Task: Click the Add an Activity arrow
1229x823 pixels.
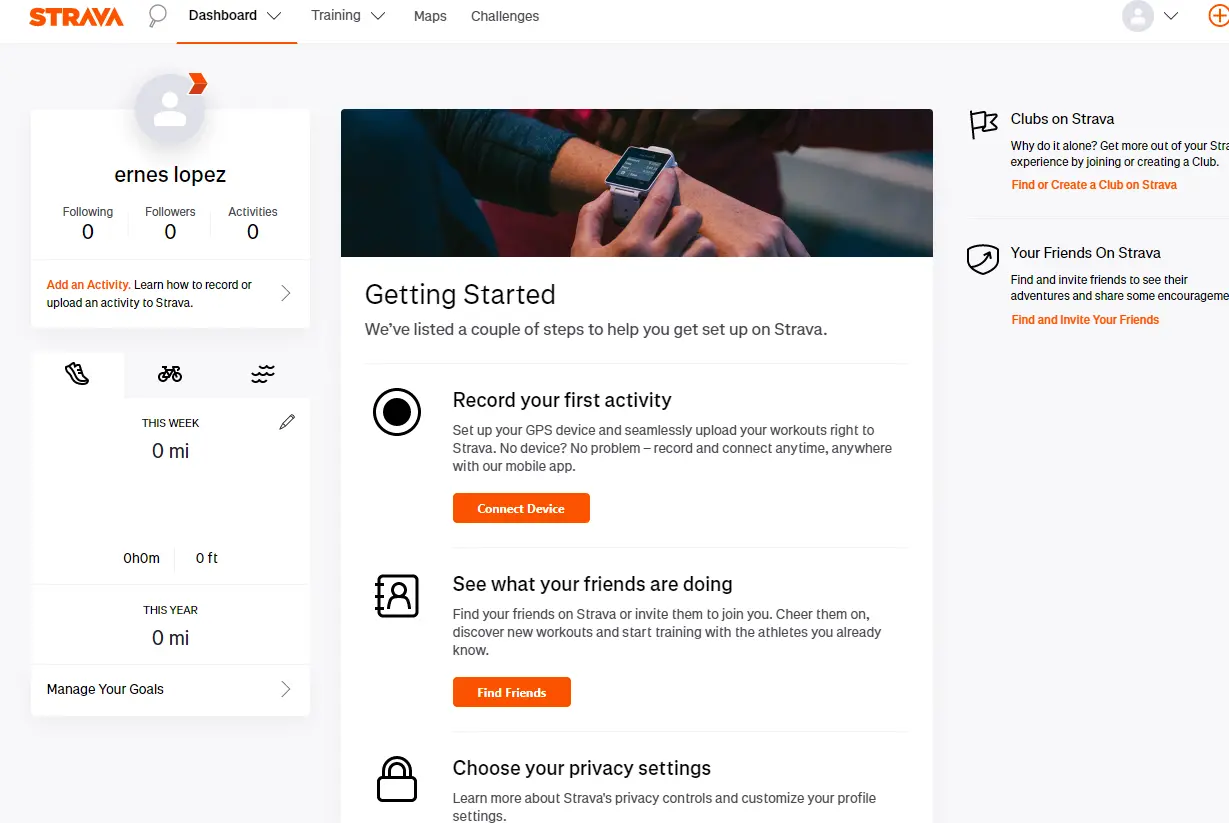Action: click(286, 293)
